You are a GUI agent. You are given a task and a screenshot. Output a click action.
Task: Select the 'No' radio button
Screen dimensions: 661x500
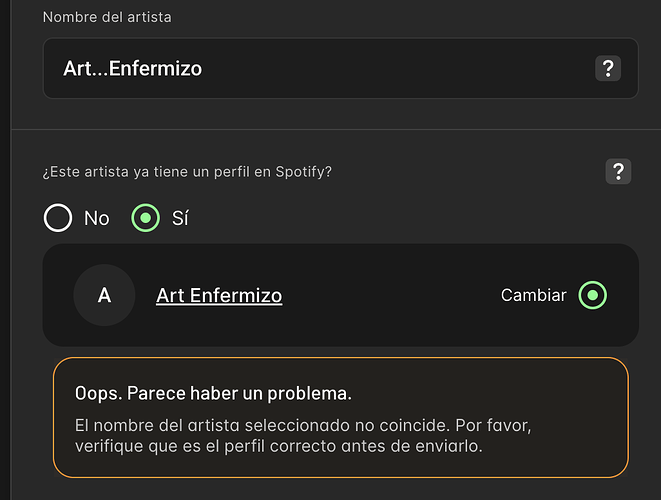[58, 217]
